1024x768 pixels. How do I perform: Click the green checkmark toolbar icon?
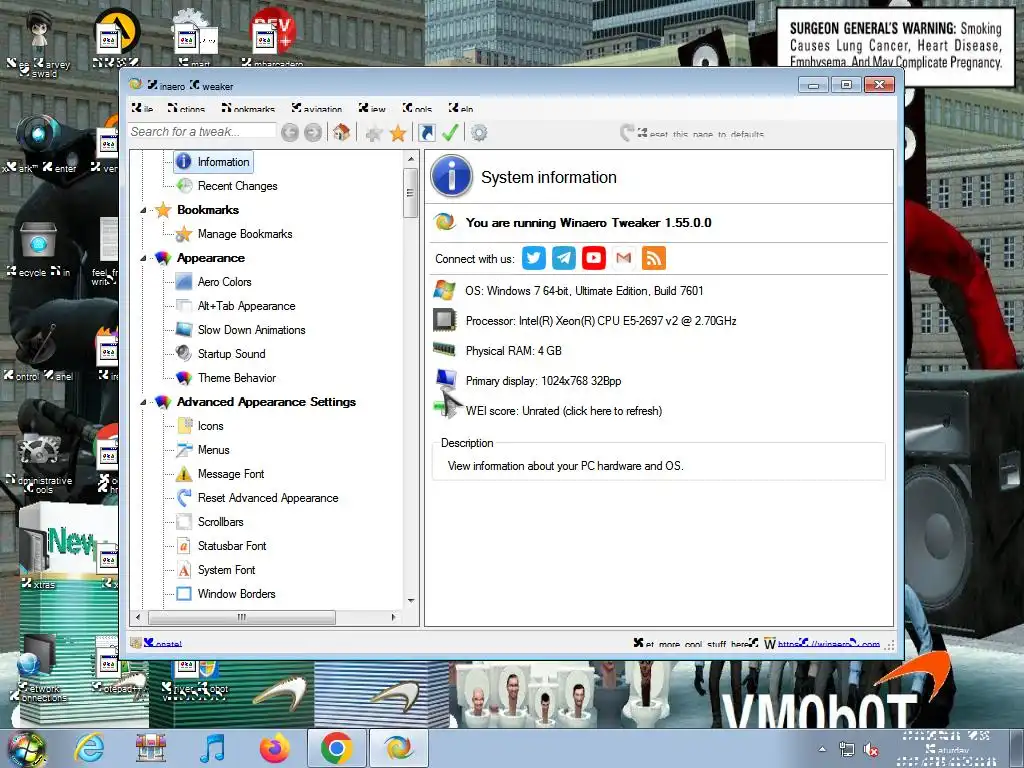[x=450, y=133]
